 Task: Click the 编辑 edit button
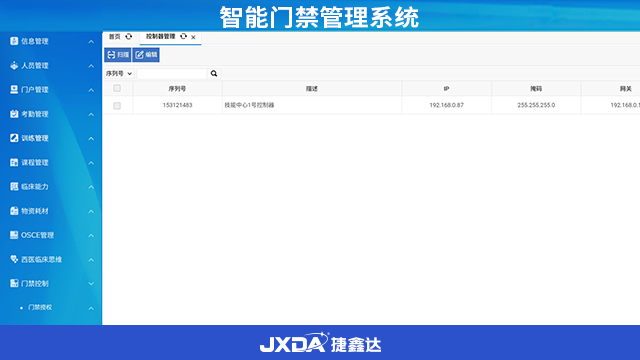(146, 55)
